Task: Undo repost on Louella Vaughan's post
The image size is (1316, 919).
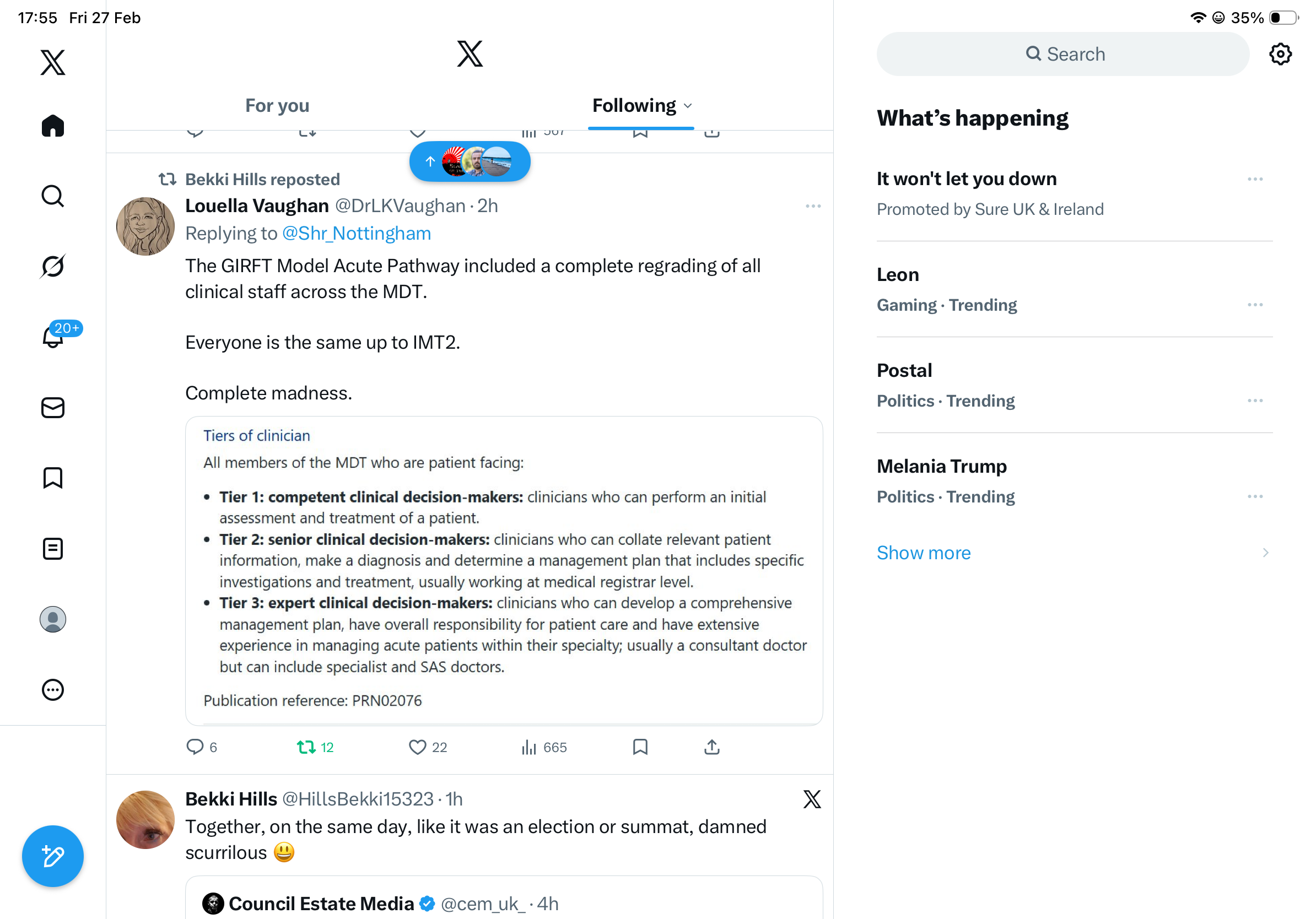Action: coord(307,747)
